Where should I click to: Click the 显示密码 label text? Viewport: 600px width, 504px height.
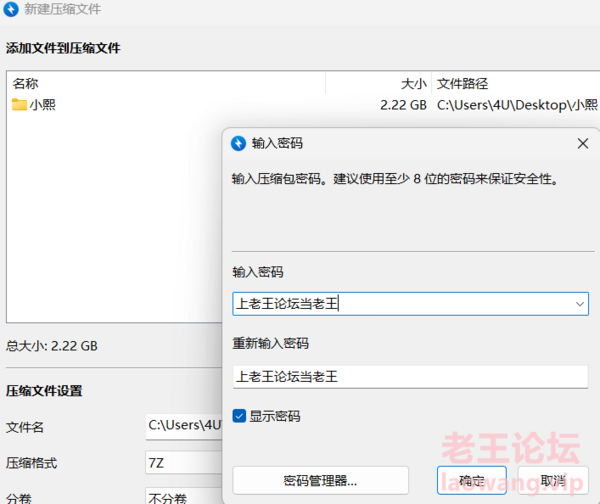pos(275,416)
